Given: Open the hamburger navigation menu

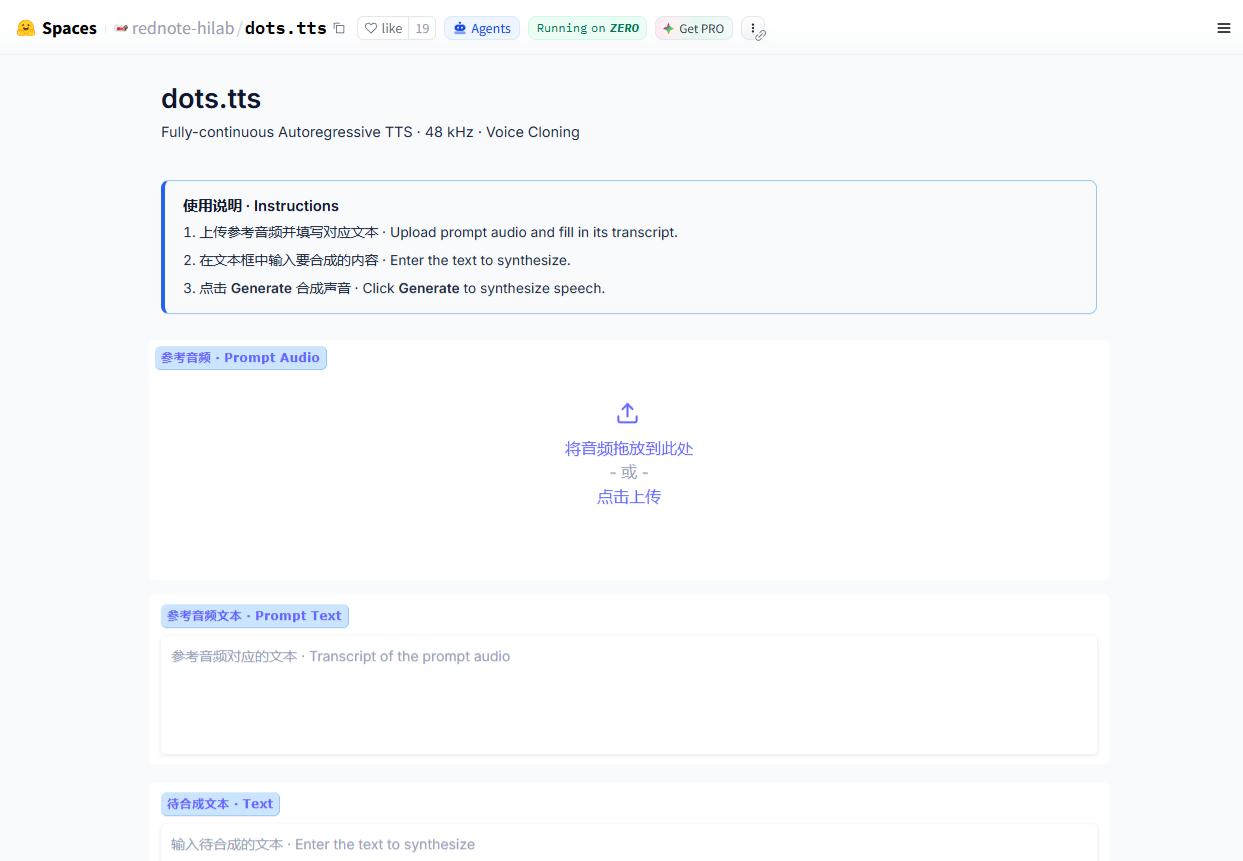Looking at the screenshot, I should click(x=1223, y=28).
